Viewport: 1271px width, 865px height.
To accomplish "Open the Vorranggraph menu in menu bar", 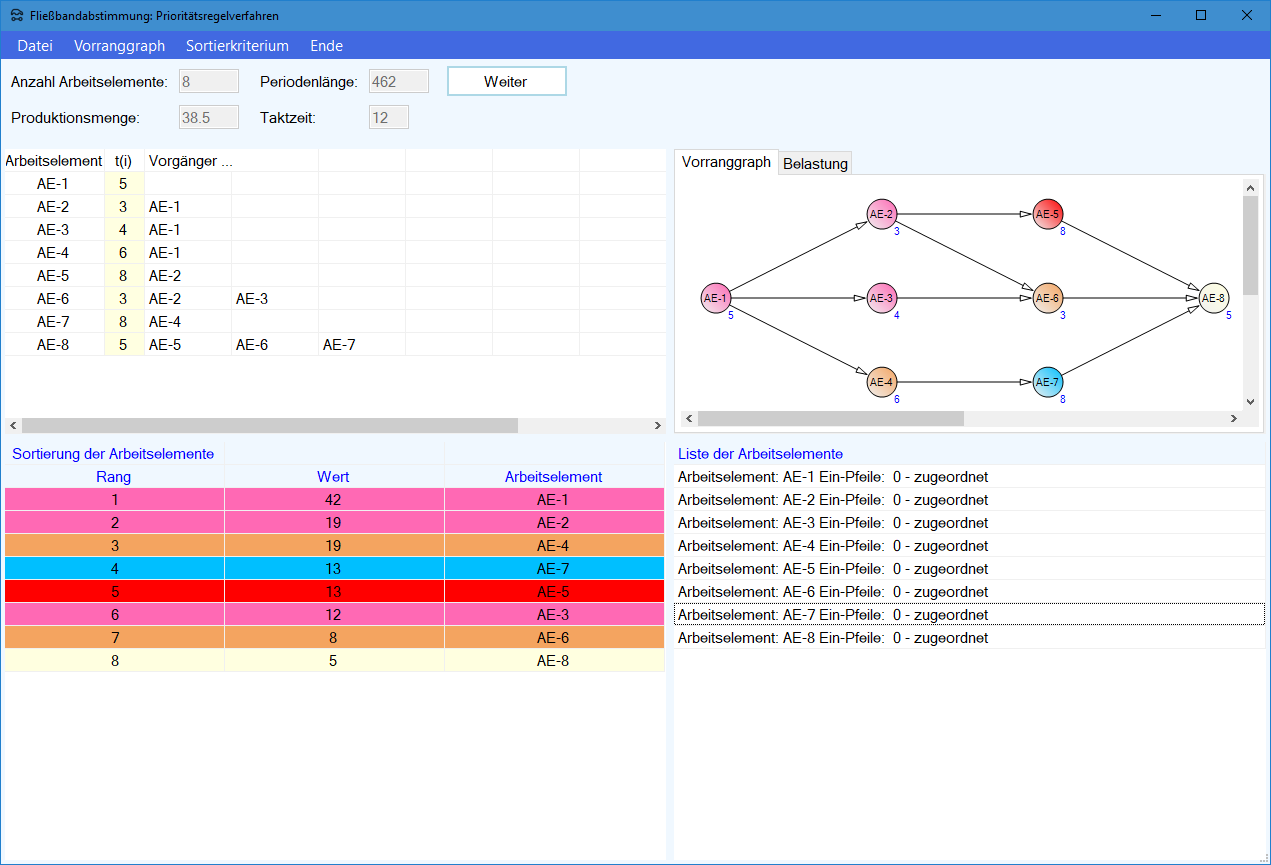I will (119, 46).
